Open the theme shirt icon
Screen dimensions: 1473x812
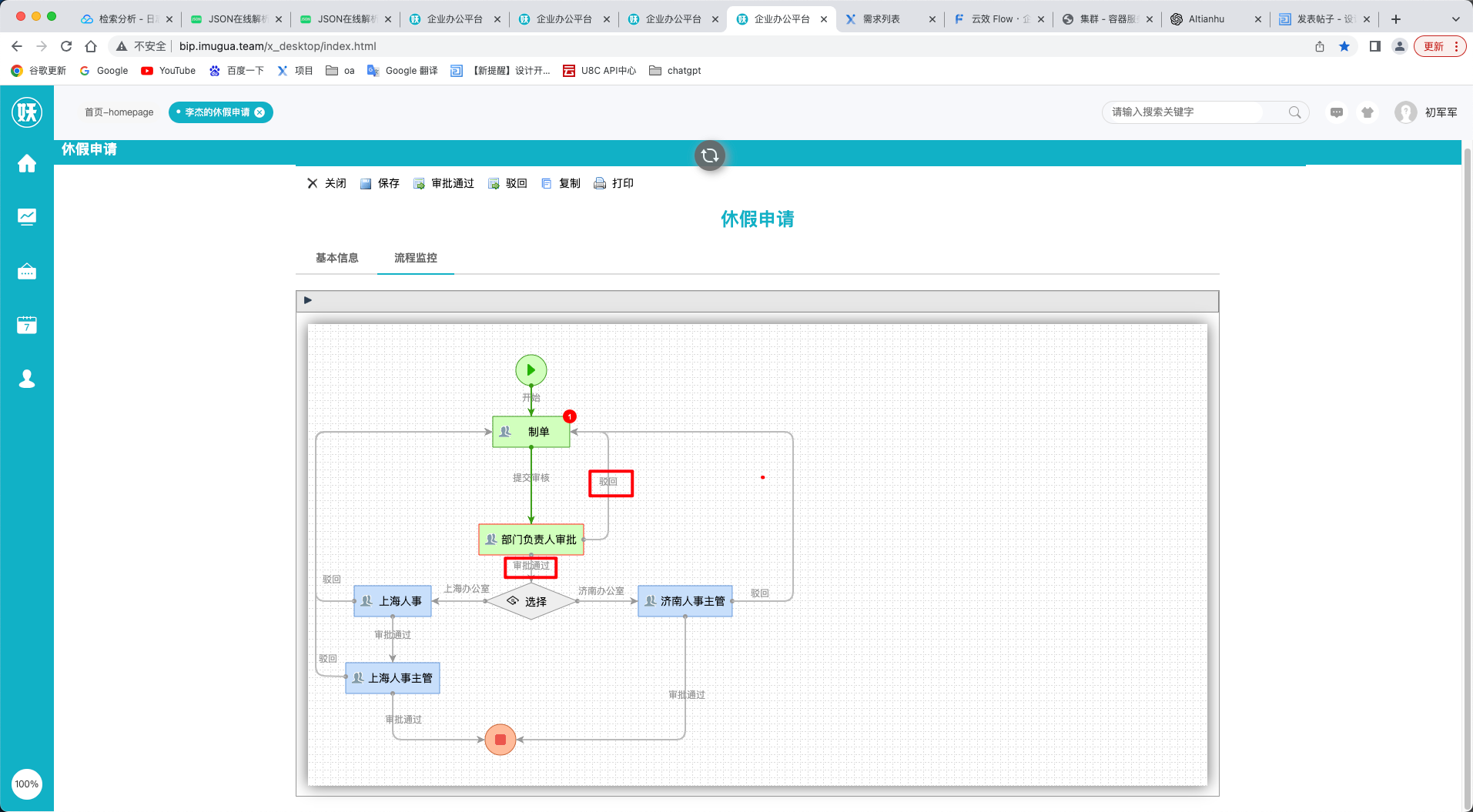(x=1368, y=112)
